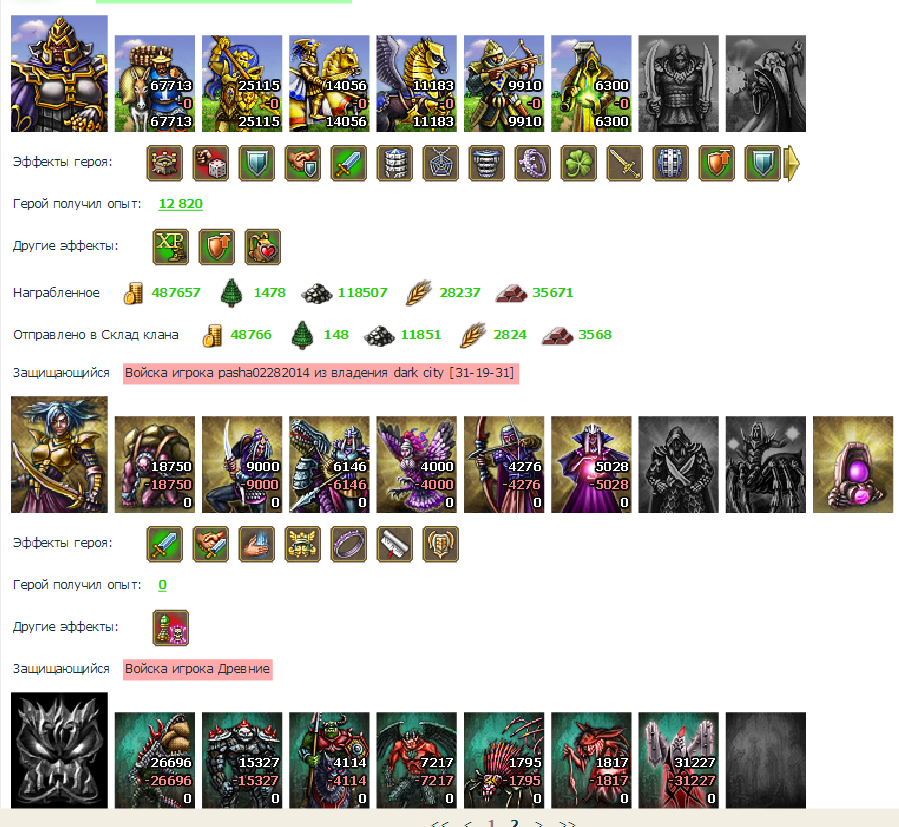Click the castle hero effect icon

[x=165, y=163]
